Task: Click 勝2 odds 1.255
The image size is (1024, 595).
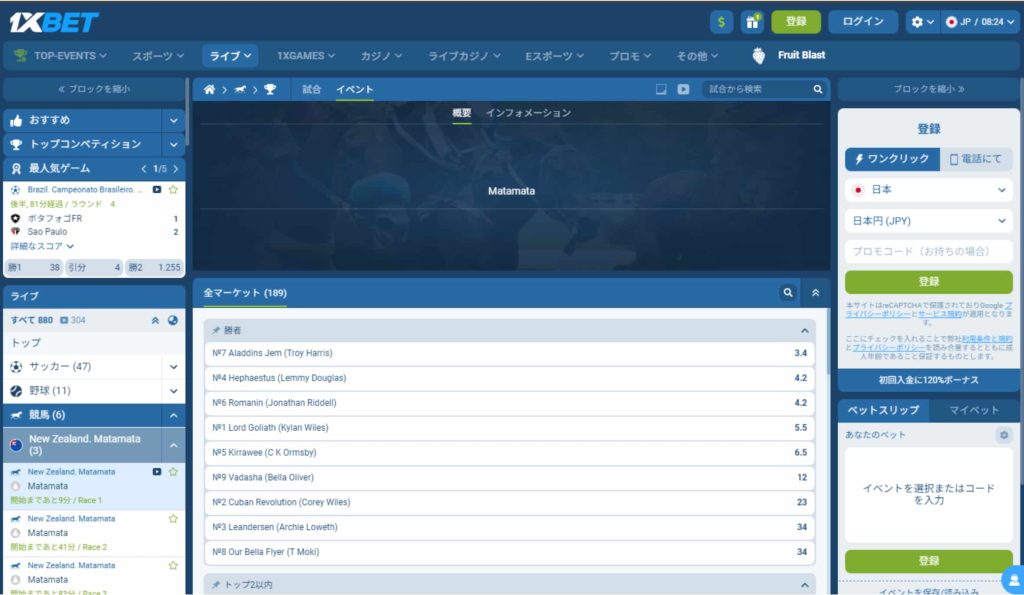Action: pos(154,267)
